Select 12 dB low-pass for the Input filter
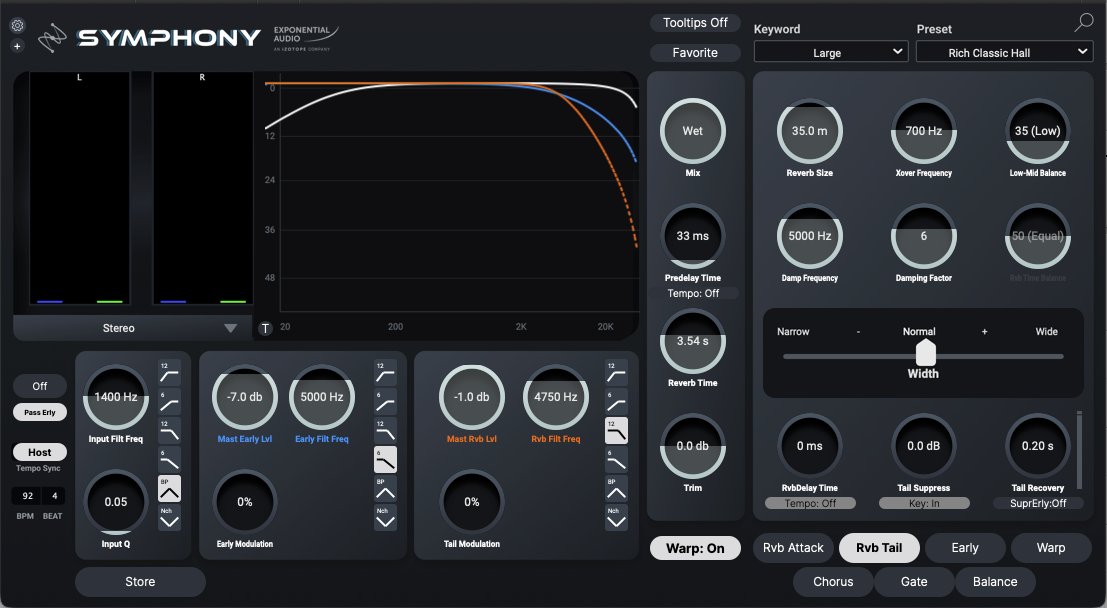The image size is (1107, 608). 169,431
